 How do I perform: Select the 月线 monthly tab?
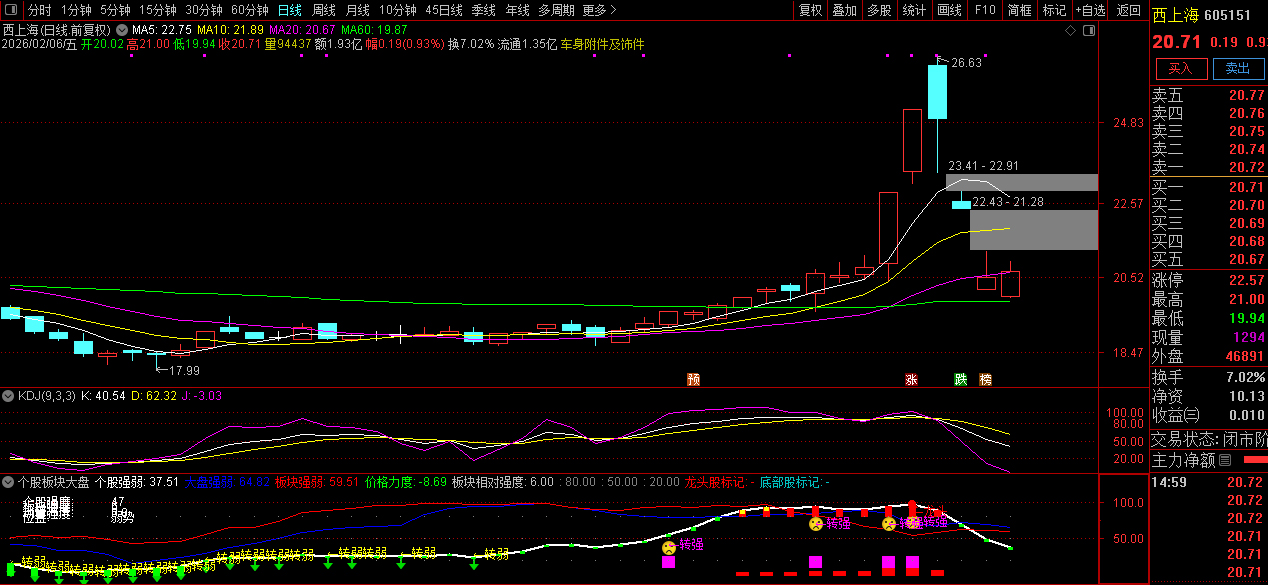(x=358, y=10)
